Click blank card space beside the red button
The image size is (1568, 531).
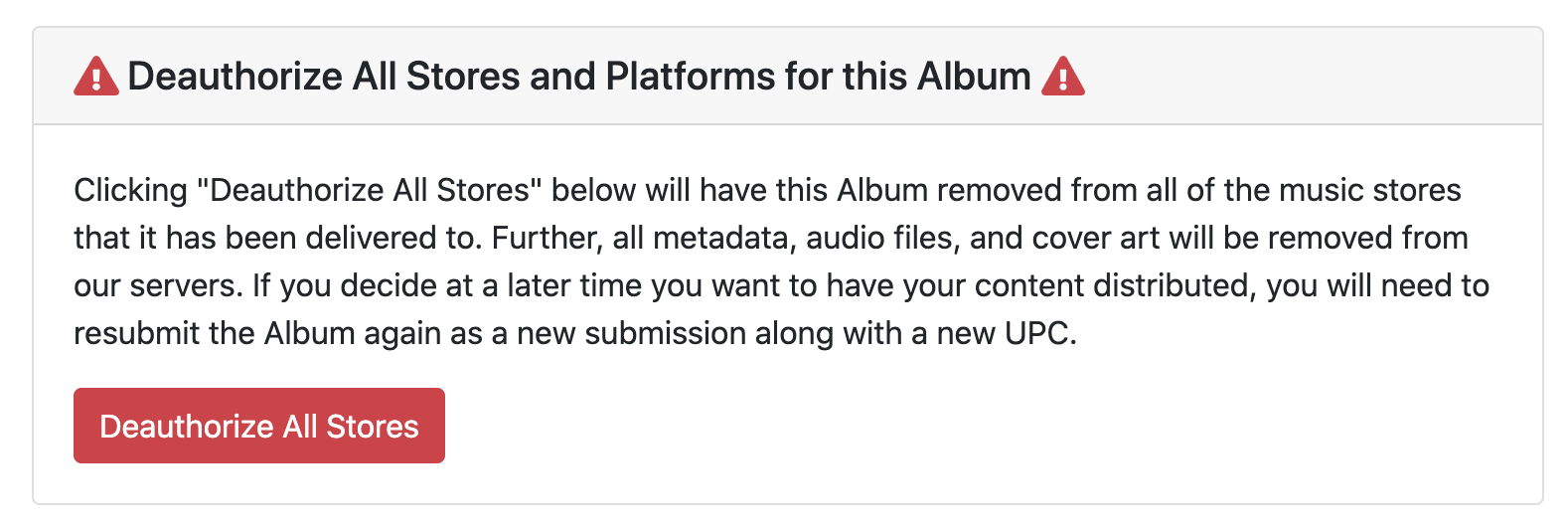[994, 426]
